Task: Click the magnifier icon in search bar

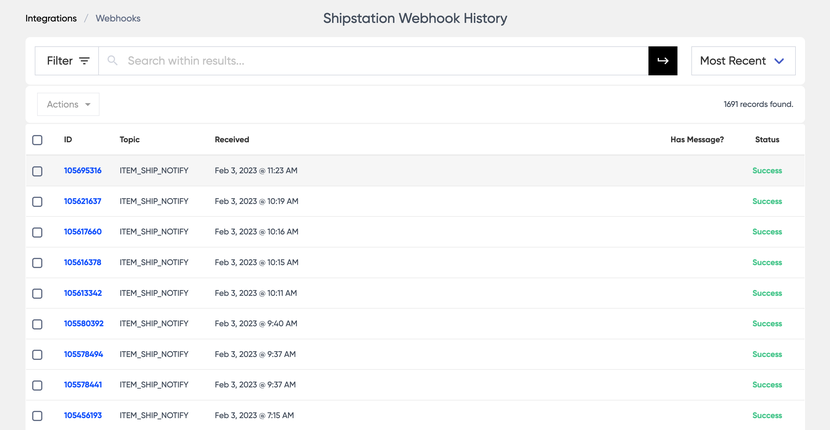Action: pos(112,61)
